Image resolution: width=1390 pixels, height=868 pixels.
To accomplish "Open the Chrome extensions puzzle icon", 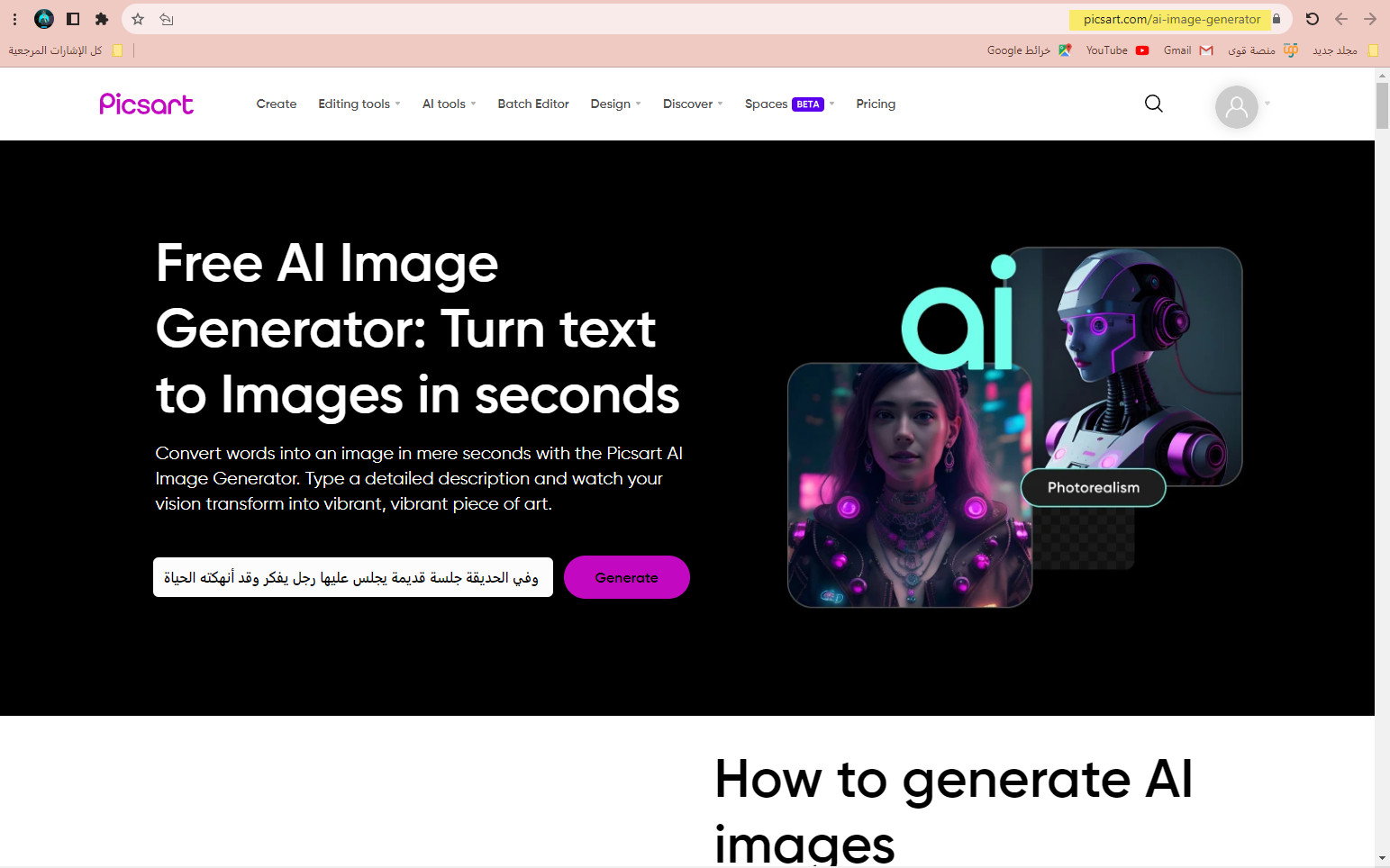I will point(102,19).
